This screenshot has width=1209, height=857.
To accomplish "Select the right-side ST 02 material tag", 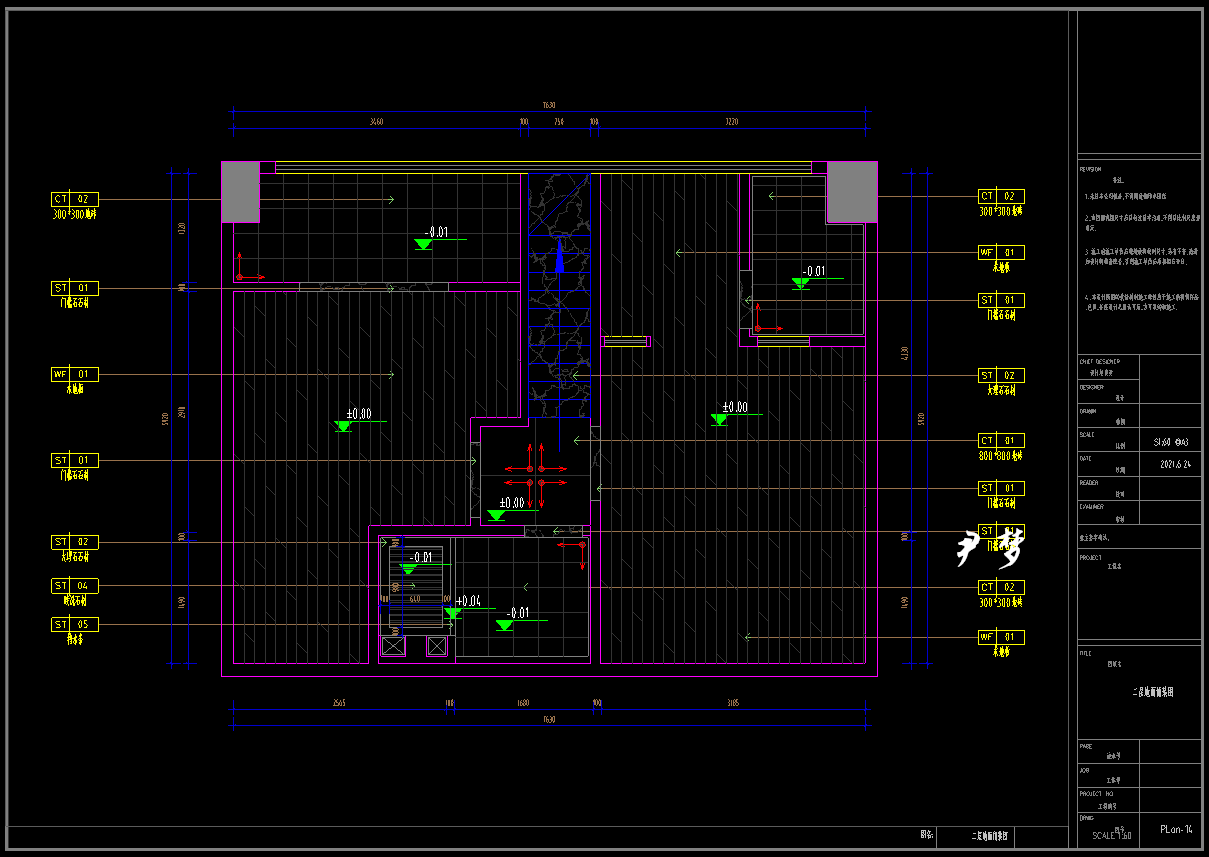I will pos(1000,375).
